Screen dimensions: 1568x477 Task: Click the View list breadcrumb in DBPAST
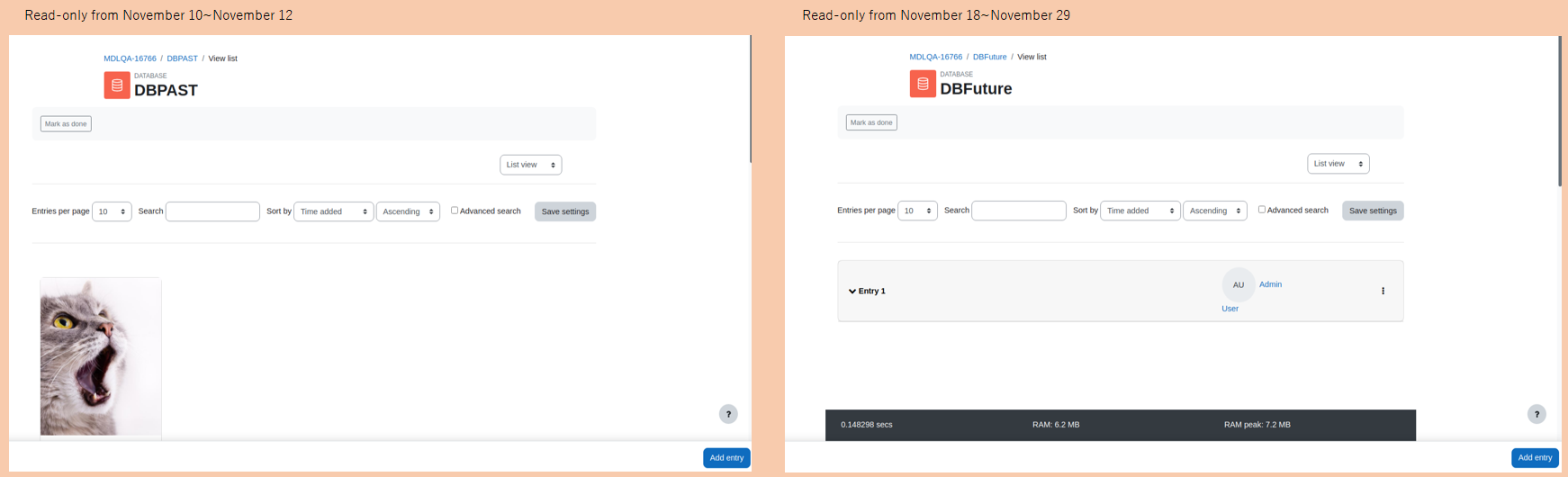[222, 58]
